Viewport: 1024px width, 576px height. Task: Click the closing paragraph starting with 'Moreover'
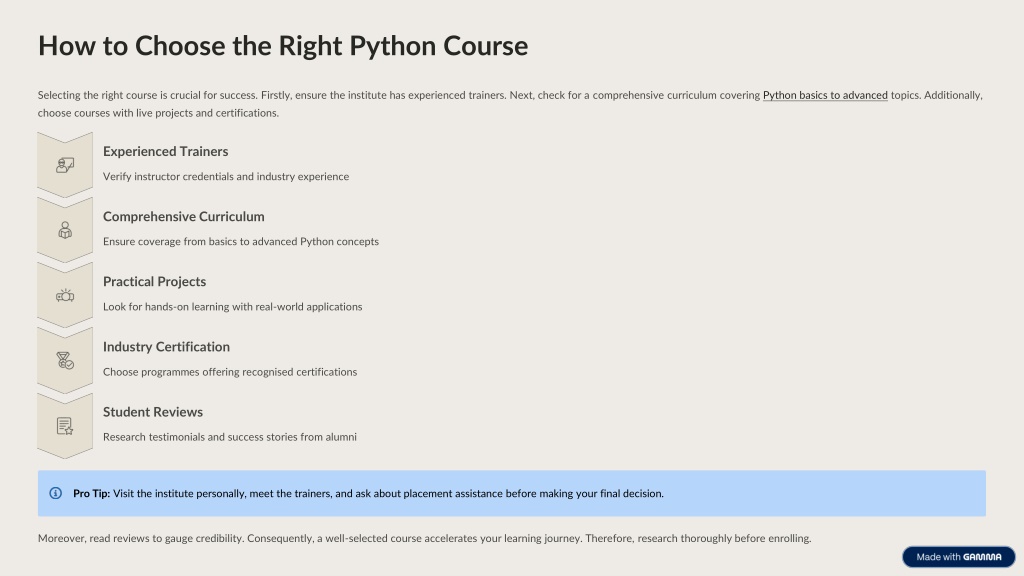(x=424, y=538)
